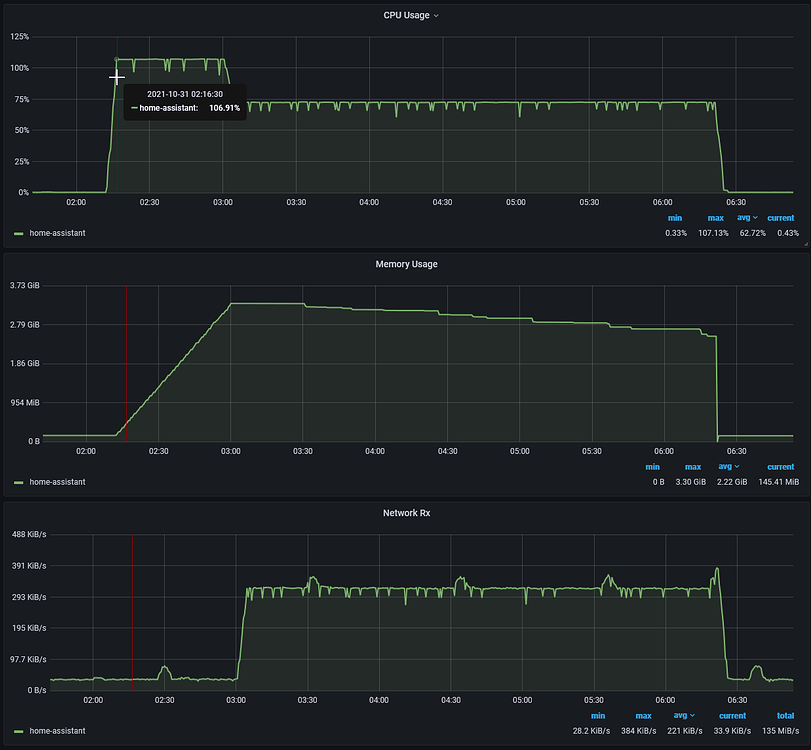The width and height of the screenshot is (811, 750).
Task: Click the green series icon beside home-assistant in CPU legend
Action: (17, 231)
